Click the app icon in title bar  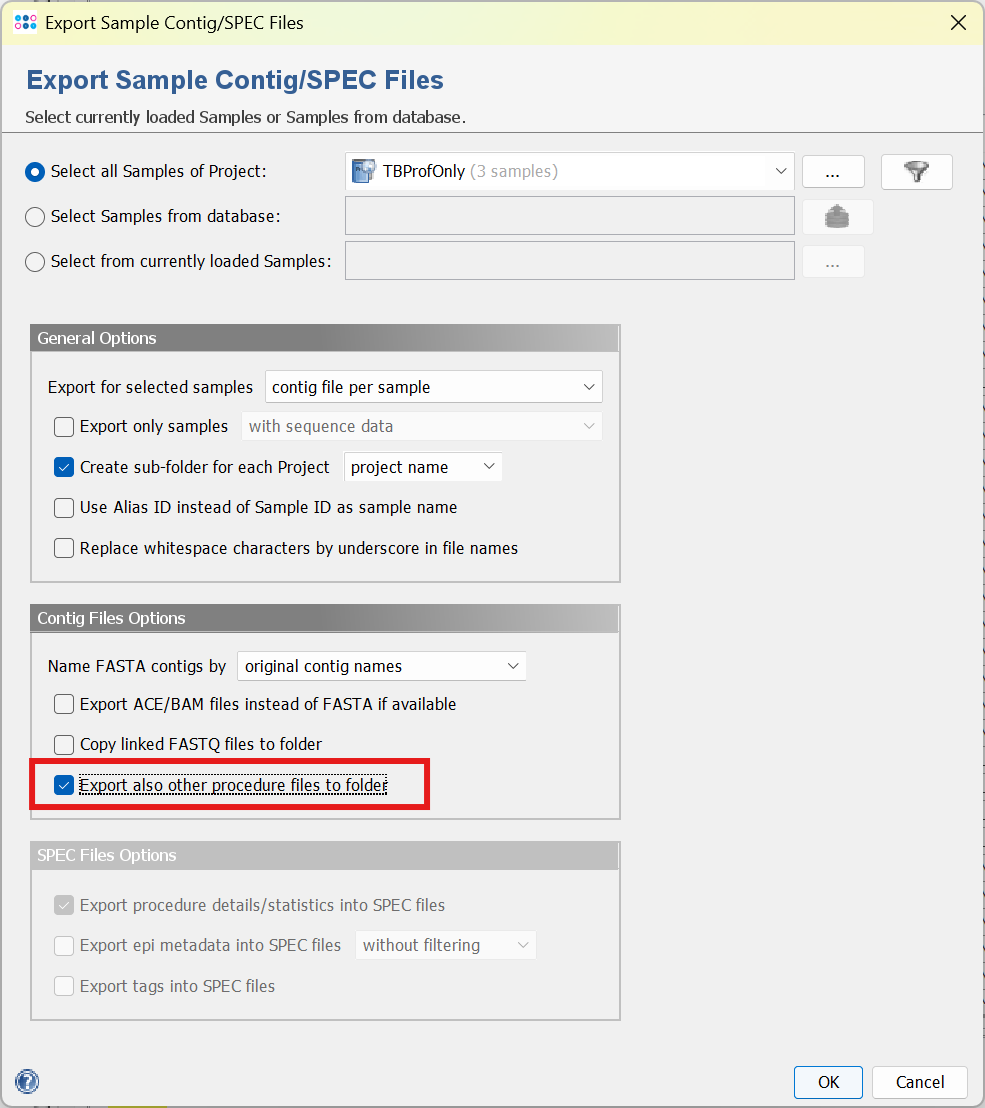(26, 22)
